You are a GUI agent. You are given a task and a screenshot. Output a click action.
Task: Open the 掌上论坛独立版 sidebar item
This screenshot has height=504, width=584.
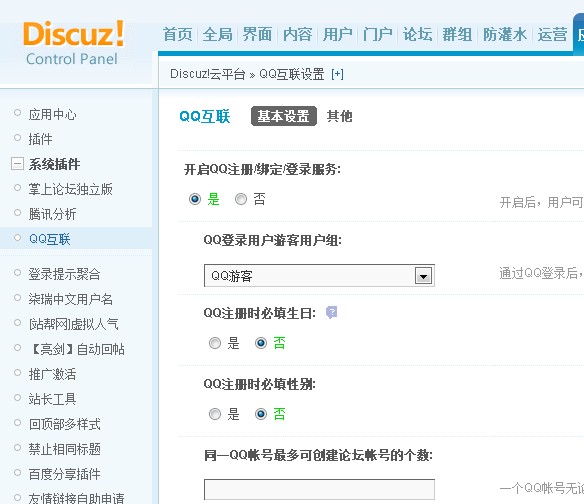click(70, 189)
